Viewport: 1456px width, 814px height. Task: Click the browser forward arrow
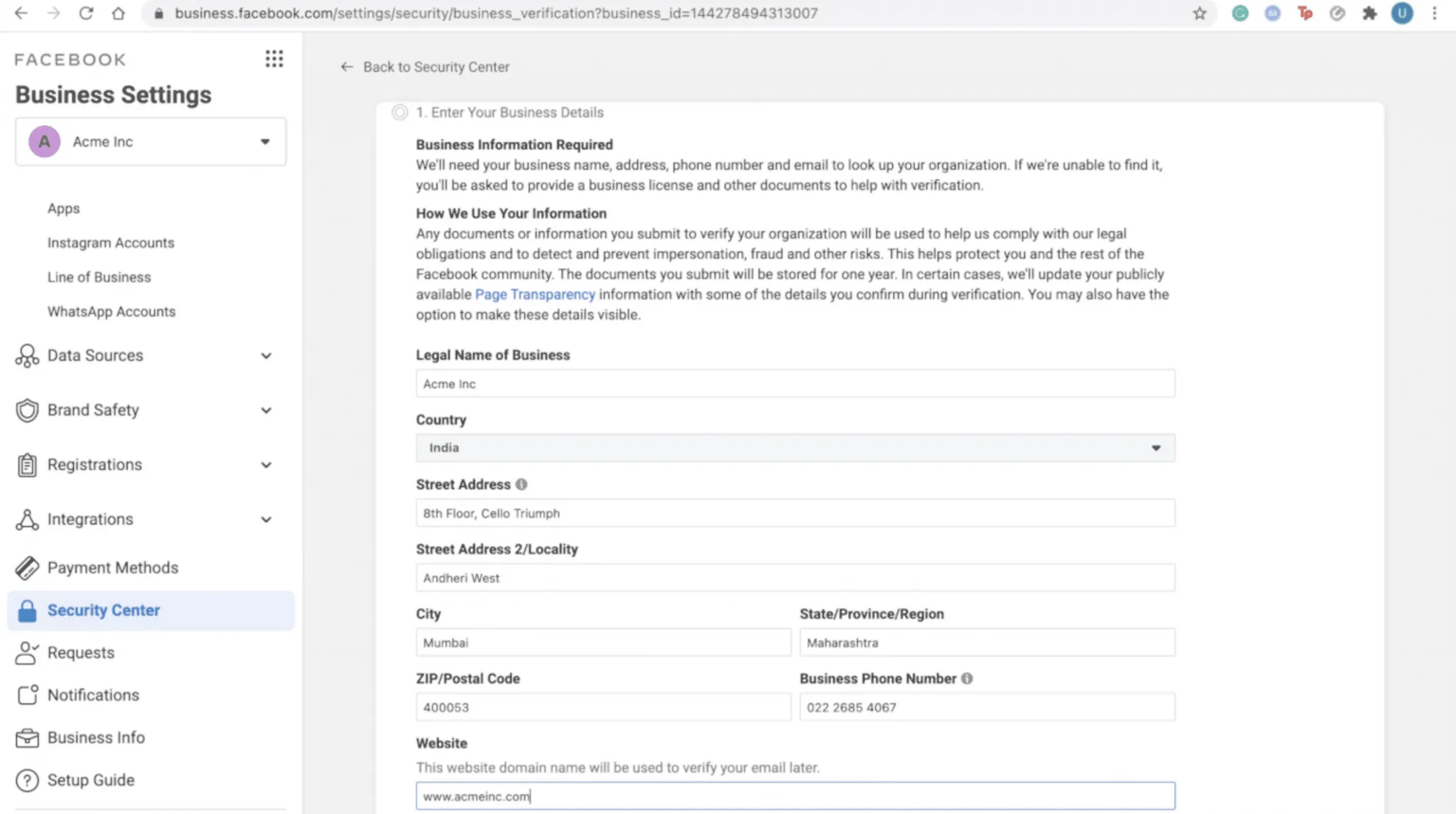coord(53,13)
